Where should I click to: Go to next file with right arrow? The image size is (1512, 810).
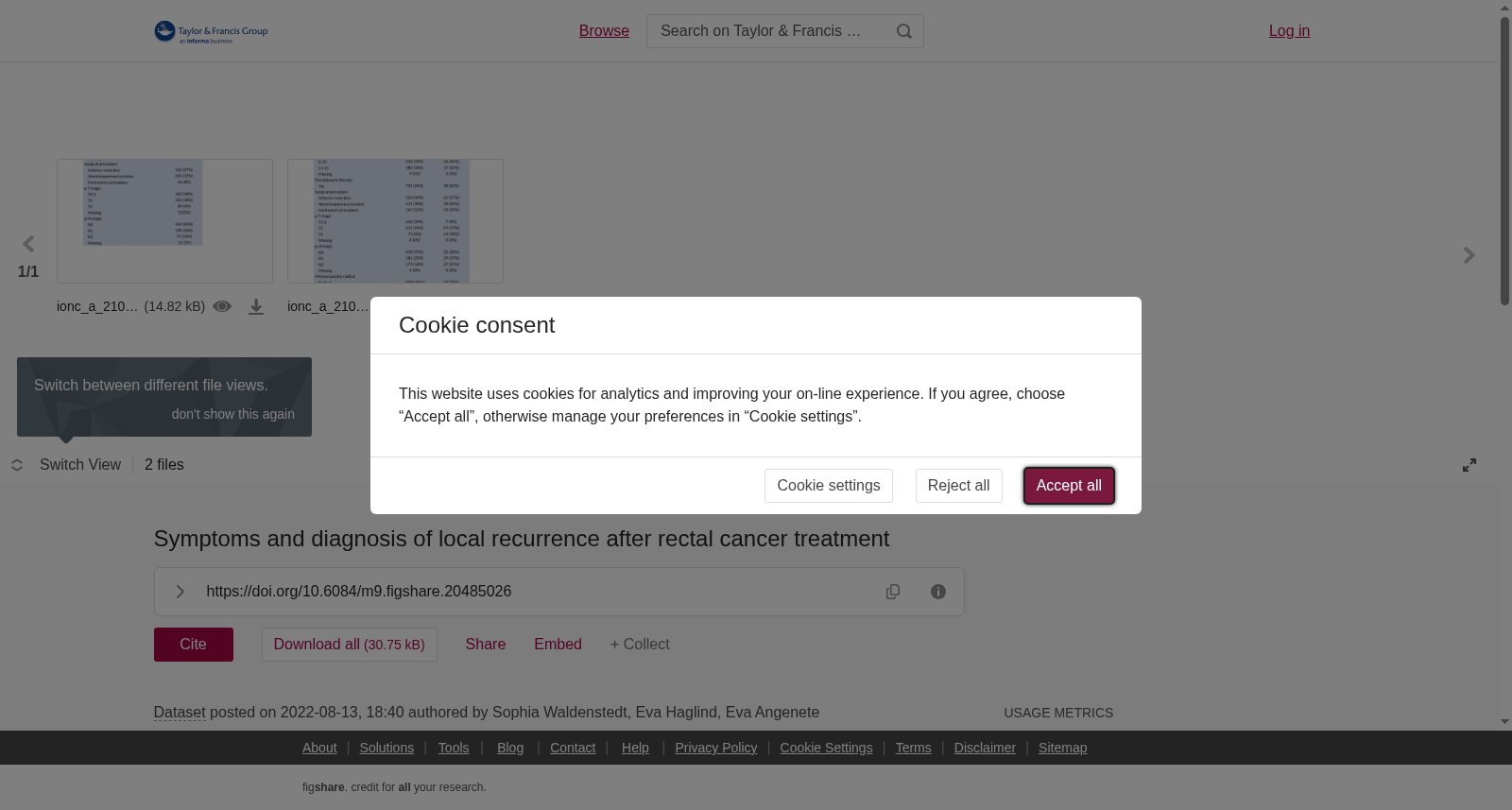click(1469, 255)
